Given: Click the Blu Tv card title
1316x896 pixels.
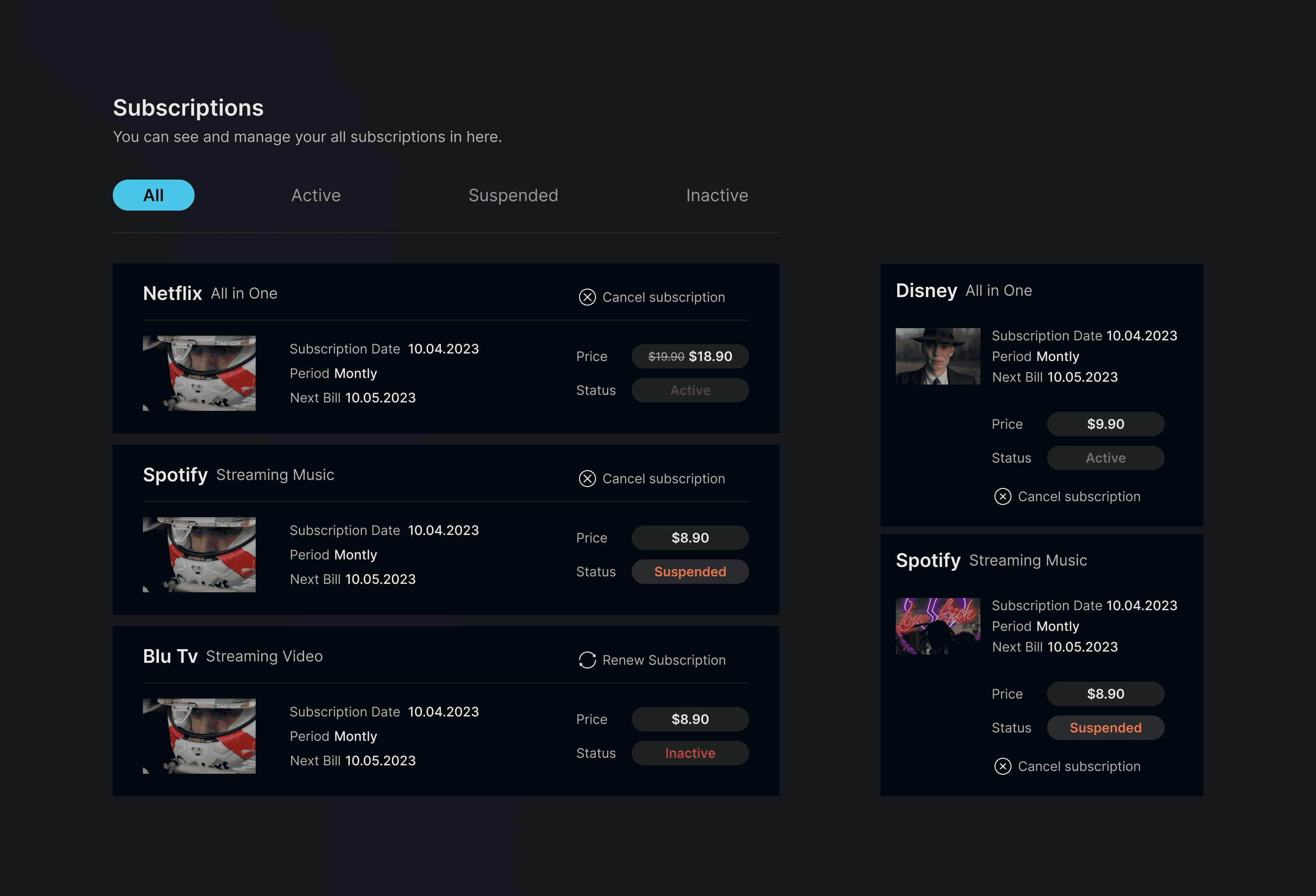Looking at the screenshot, I should pos(170,656).
